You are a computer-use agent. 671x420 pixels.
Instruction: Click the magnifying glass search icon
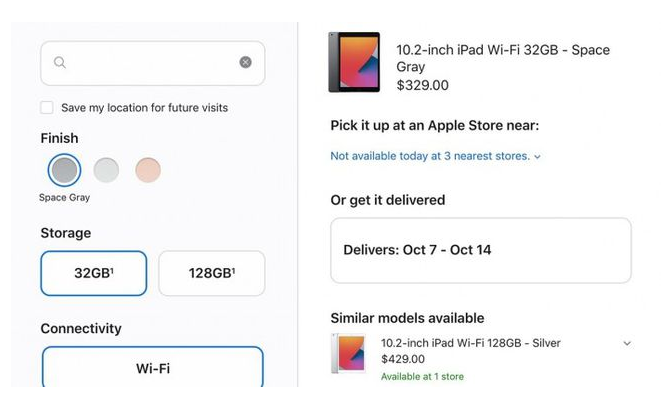(x=60, y=63)
